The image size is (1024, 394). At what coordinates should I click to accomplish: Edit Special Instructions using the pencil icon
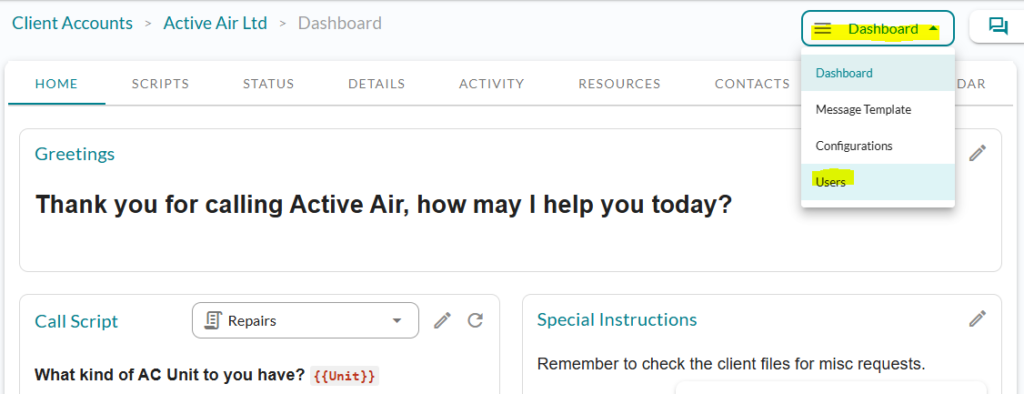tap(977, 319)
